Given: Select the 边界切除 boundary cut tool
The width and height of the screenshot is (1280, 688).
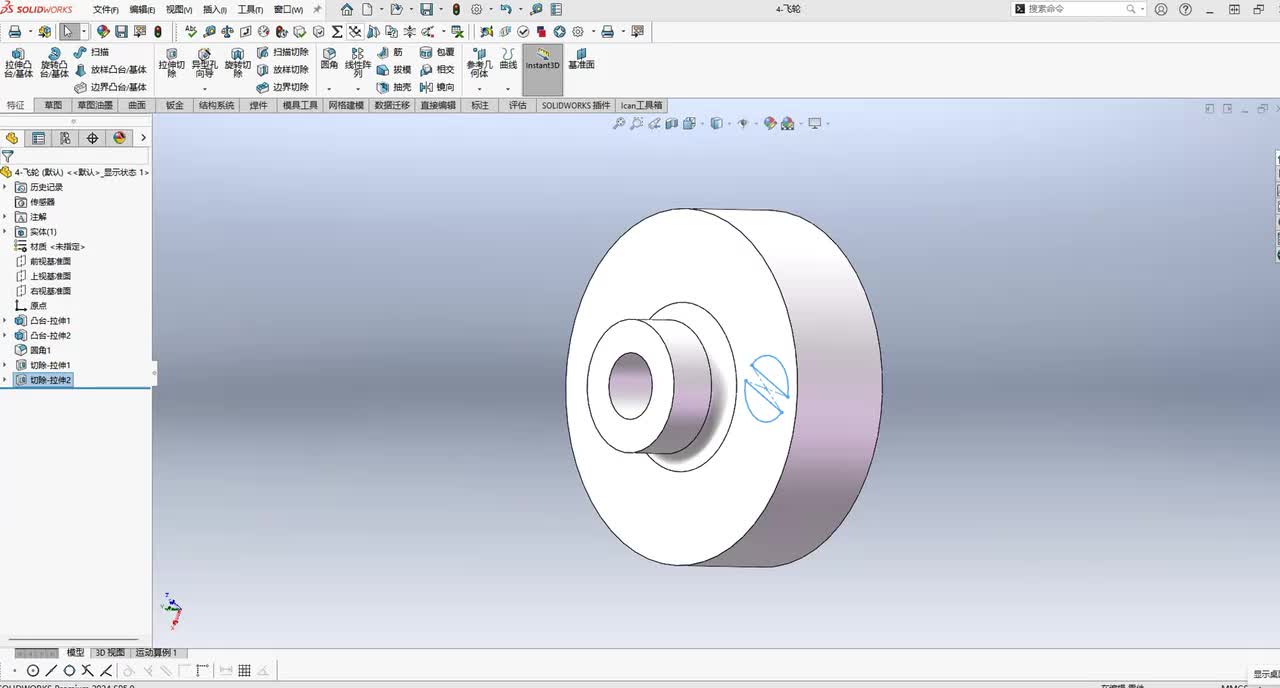Looking at the screenshot, I should 283,87.
